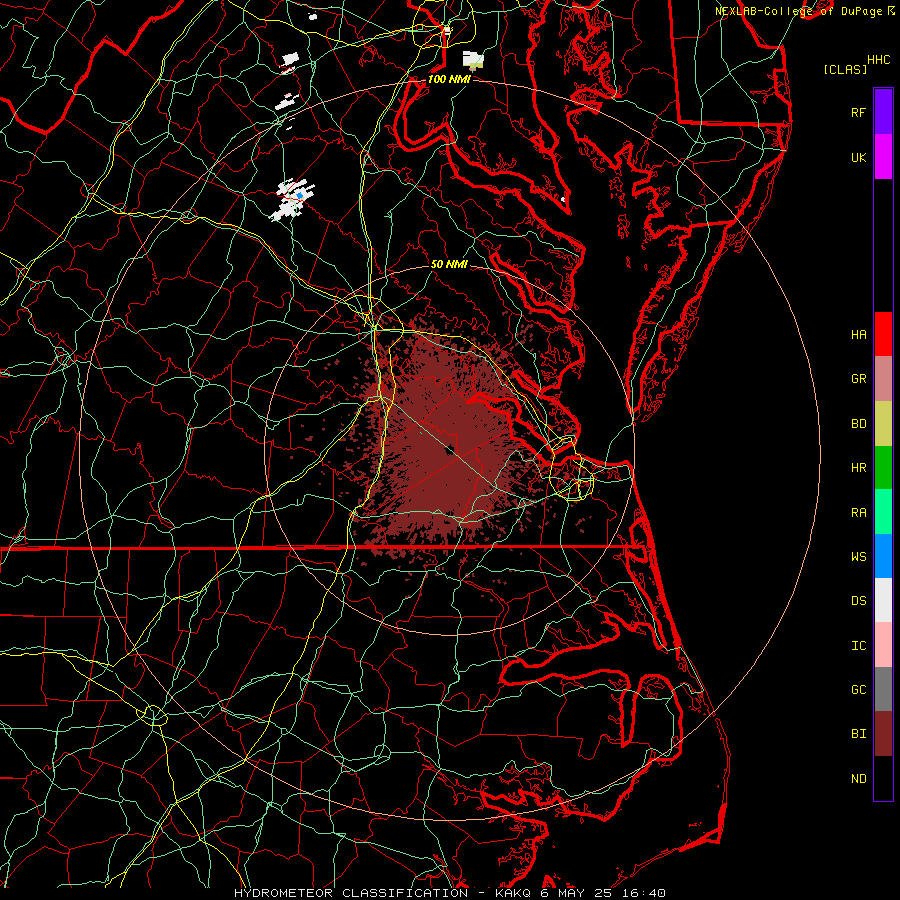Click the "WS" legend label

click(859, 557)
